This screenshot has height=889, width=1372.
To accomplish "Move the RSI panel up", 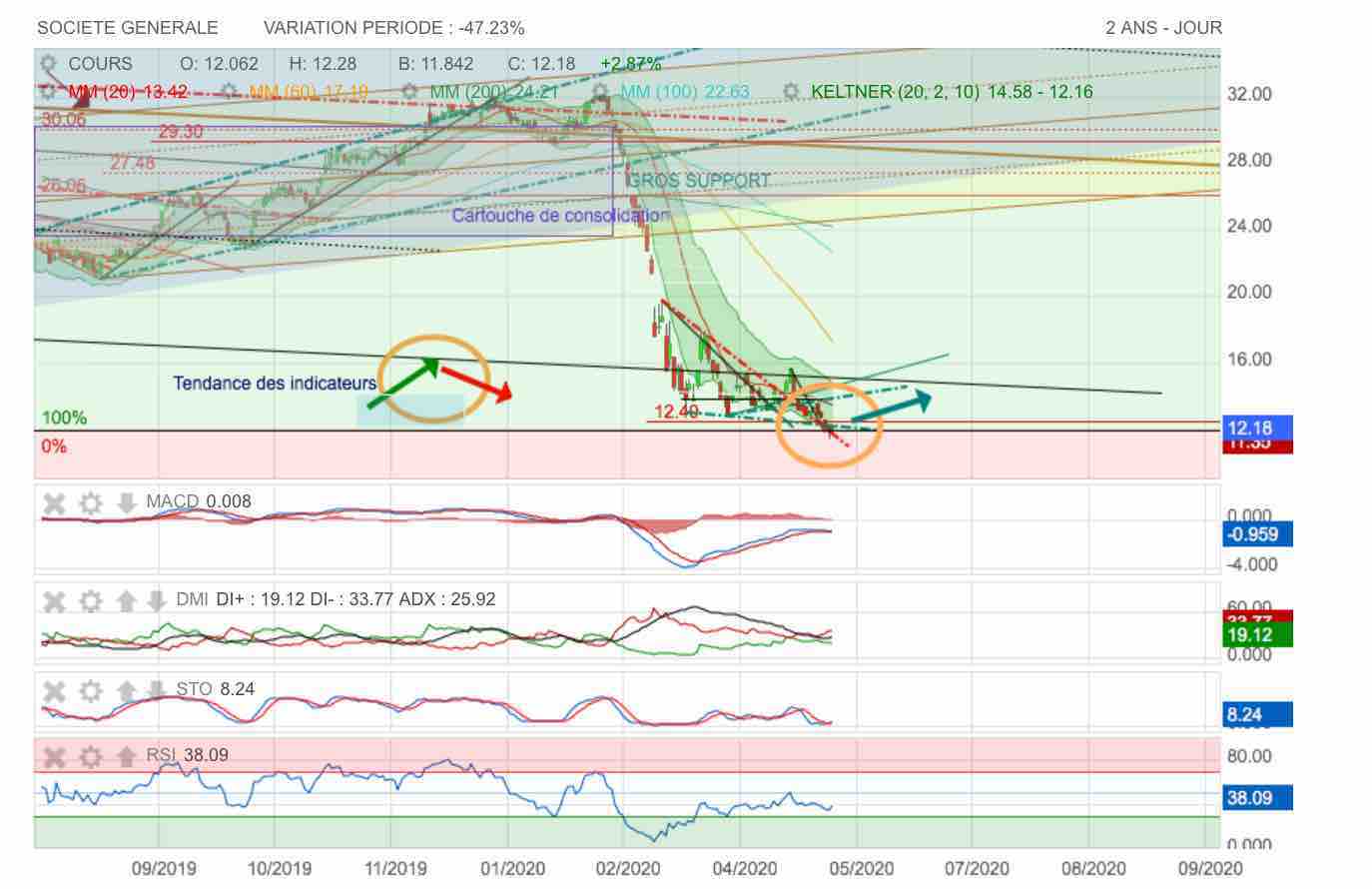I will coord(126,756).
